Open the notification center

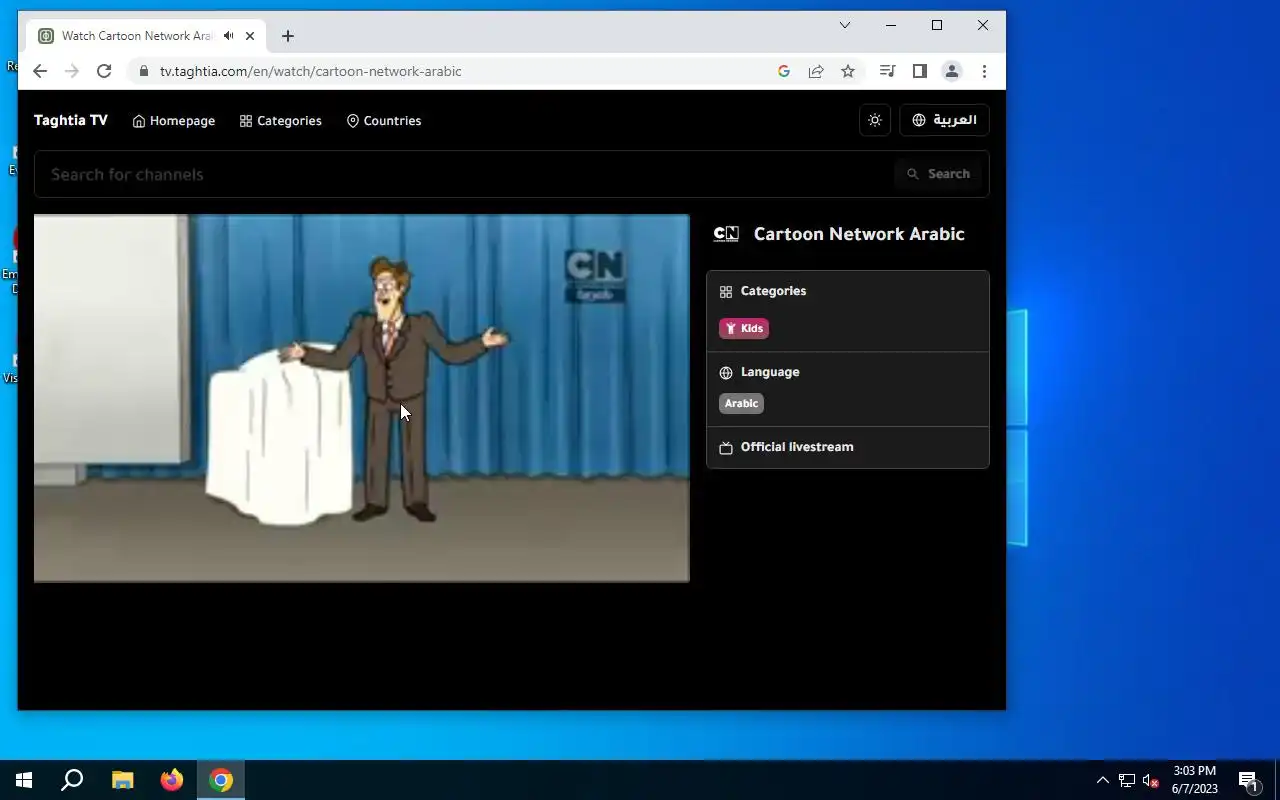coord(1248,780)
